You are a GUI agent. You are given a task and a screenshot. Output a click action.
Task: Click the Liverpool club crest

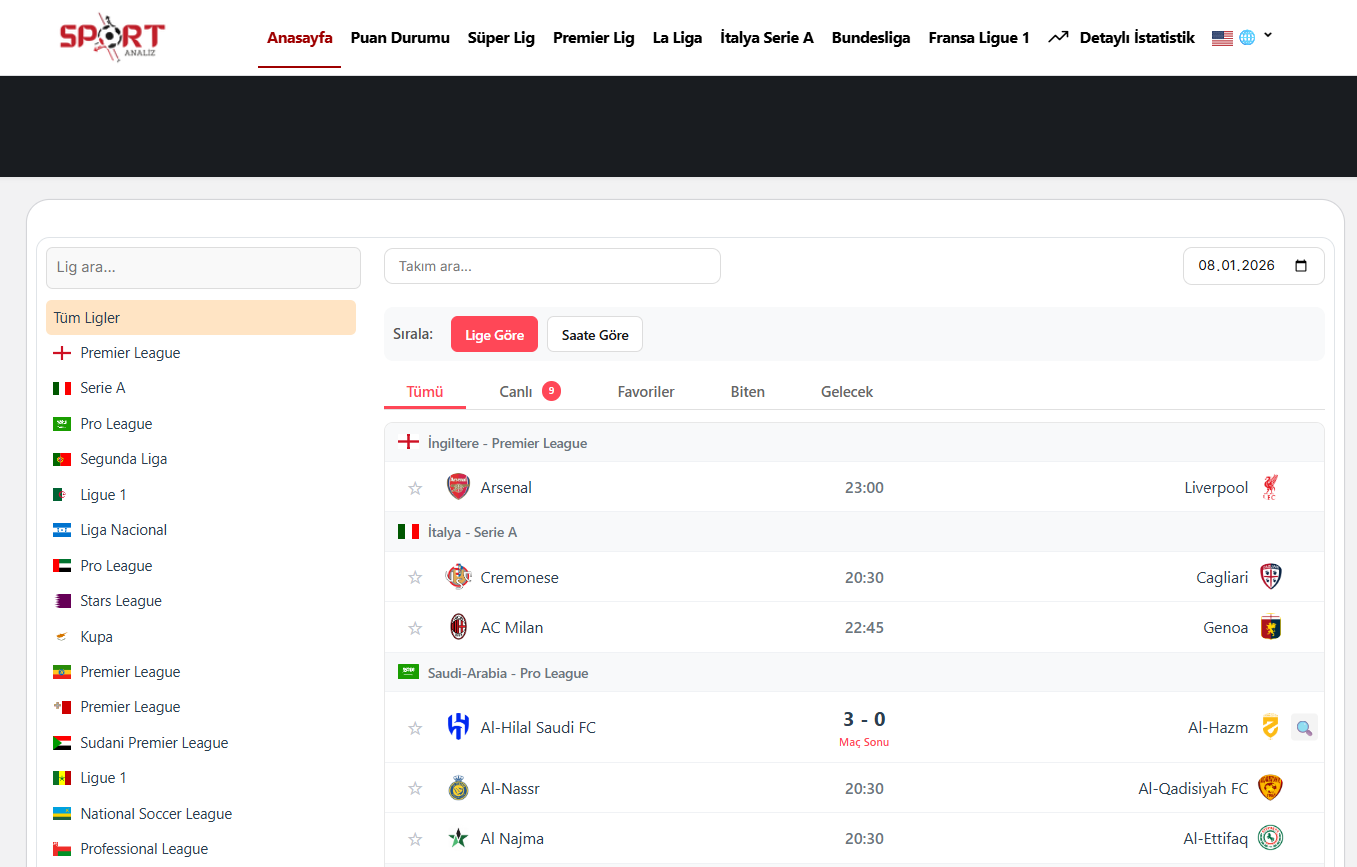click(x=1270, y=487)
